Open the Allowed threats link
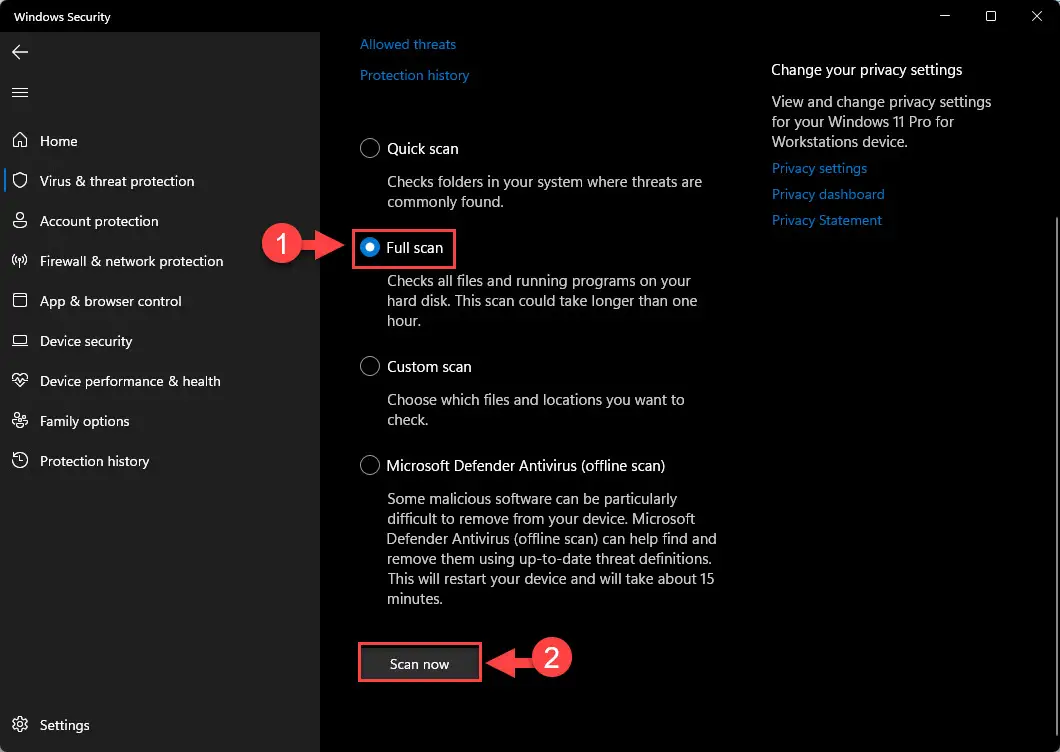The width and height of the screenshot is (1060, 752). point(408,44)
